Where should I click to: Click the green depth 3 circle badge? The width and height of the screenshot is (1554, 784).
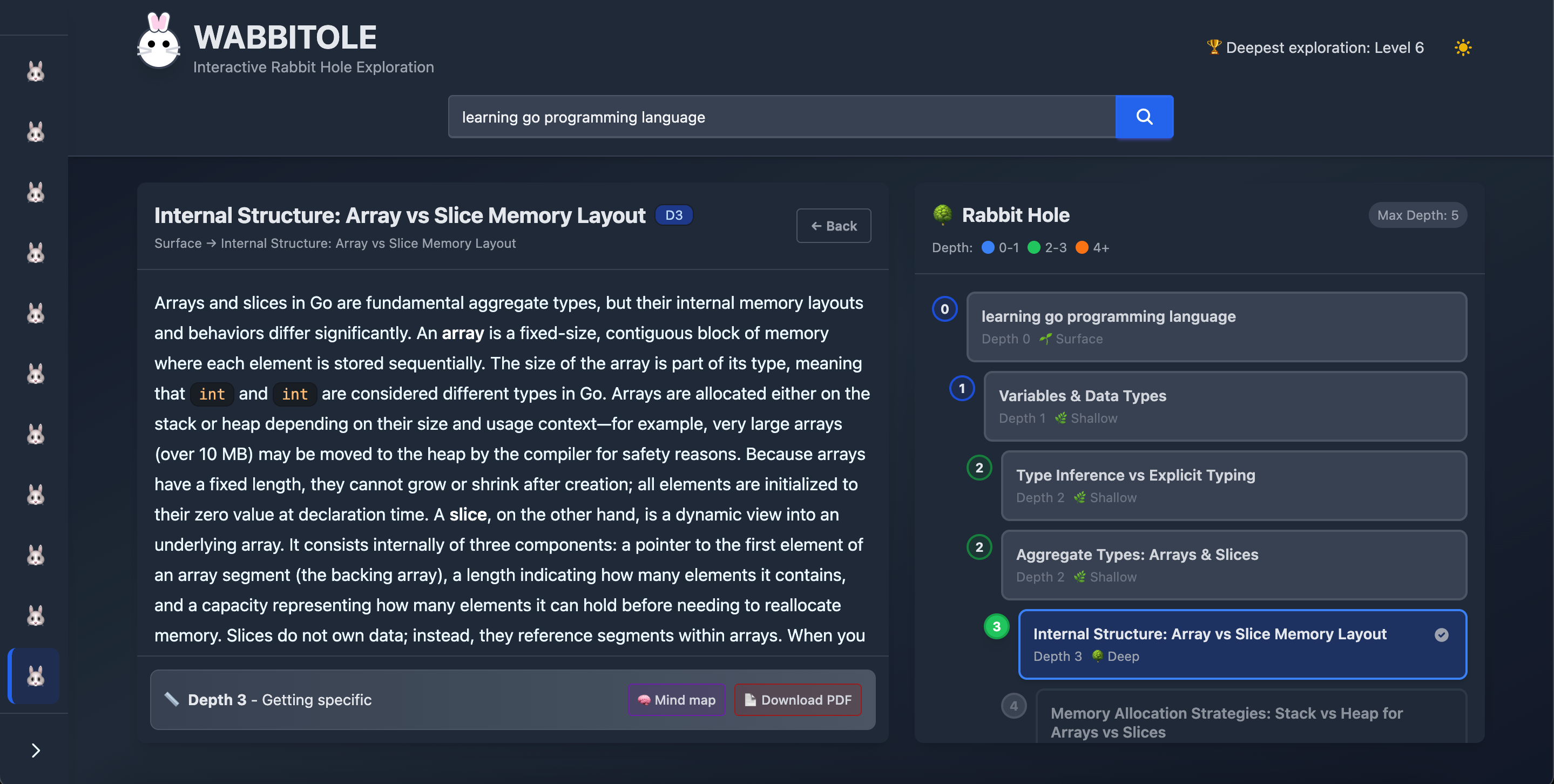(996, 626)
